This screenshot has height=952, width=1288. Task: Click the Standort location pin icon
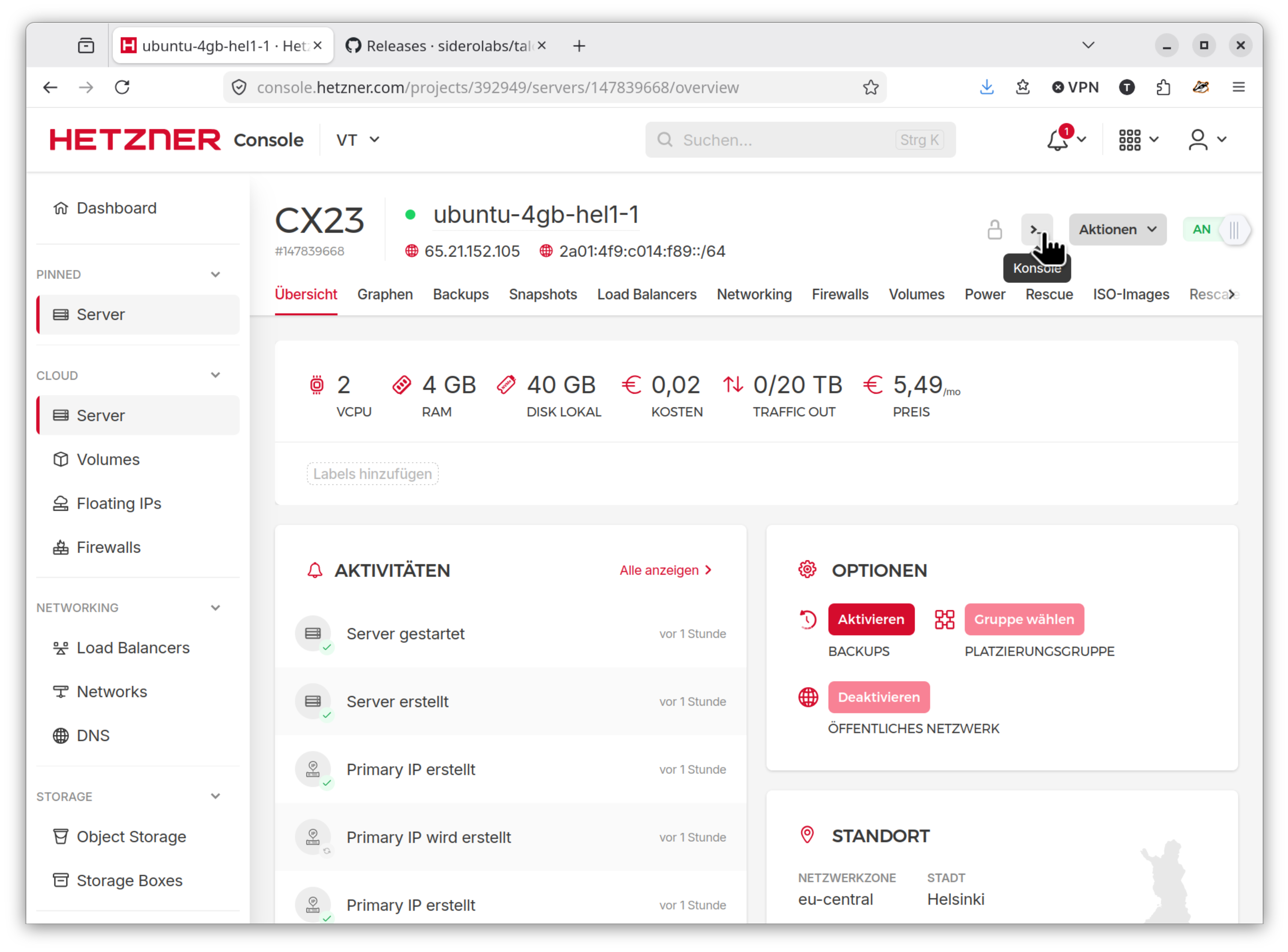[807, 834]
